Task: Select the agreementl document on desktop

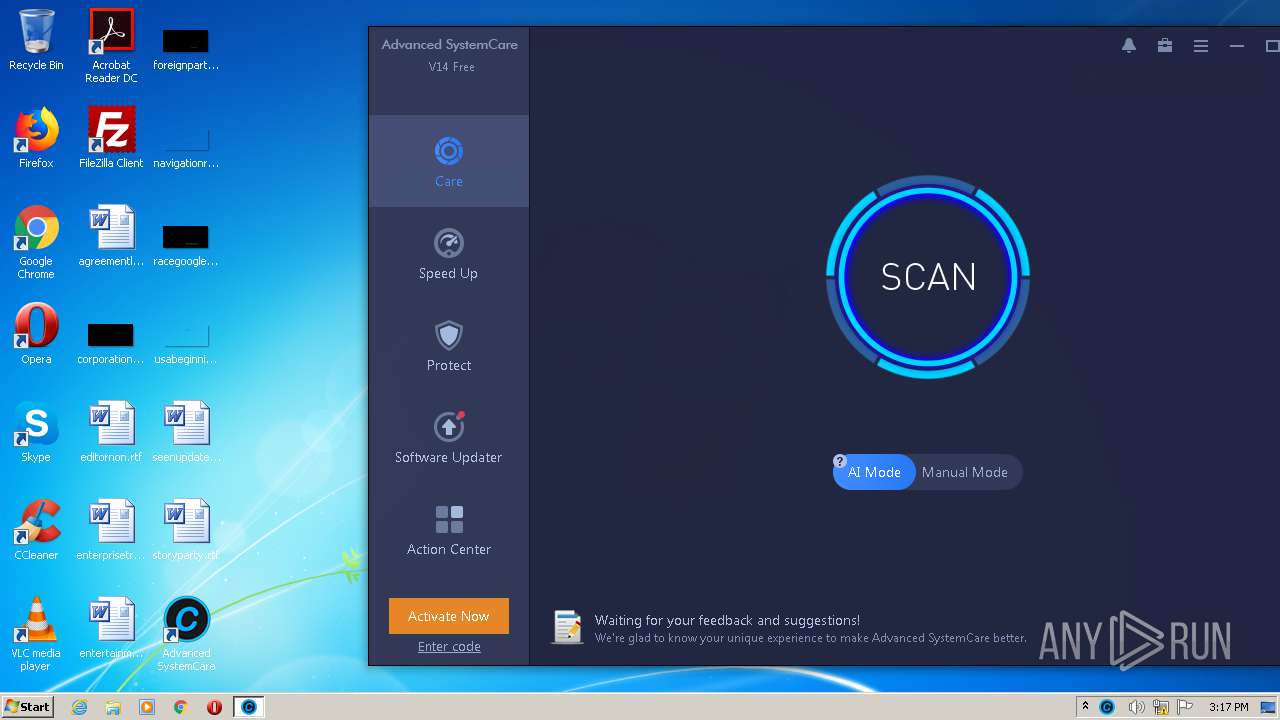Action: coord(111,236)
